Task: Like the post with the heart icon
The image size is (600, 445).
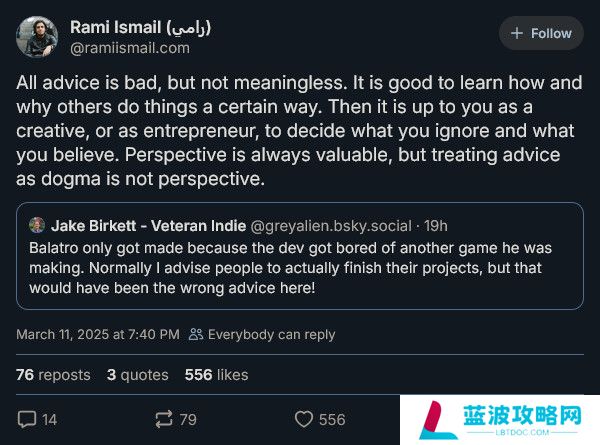Action: pos(303,420)
